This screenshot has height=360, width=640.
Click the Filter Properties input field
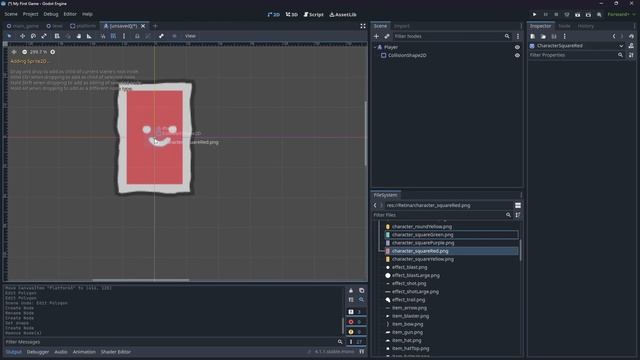click(576, 55)
